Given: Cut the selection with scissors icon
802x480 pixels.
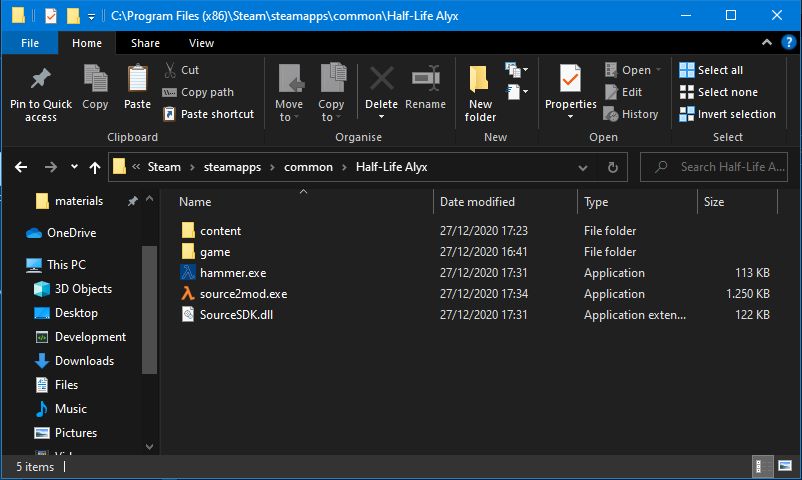Looking at the screenshot, I should pos(170,70).
